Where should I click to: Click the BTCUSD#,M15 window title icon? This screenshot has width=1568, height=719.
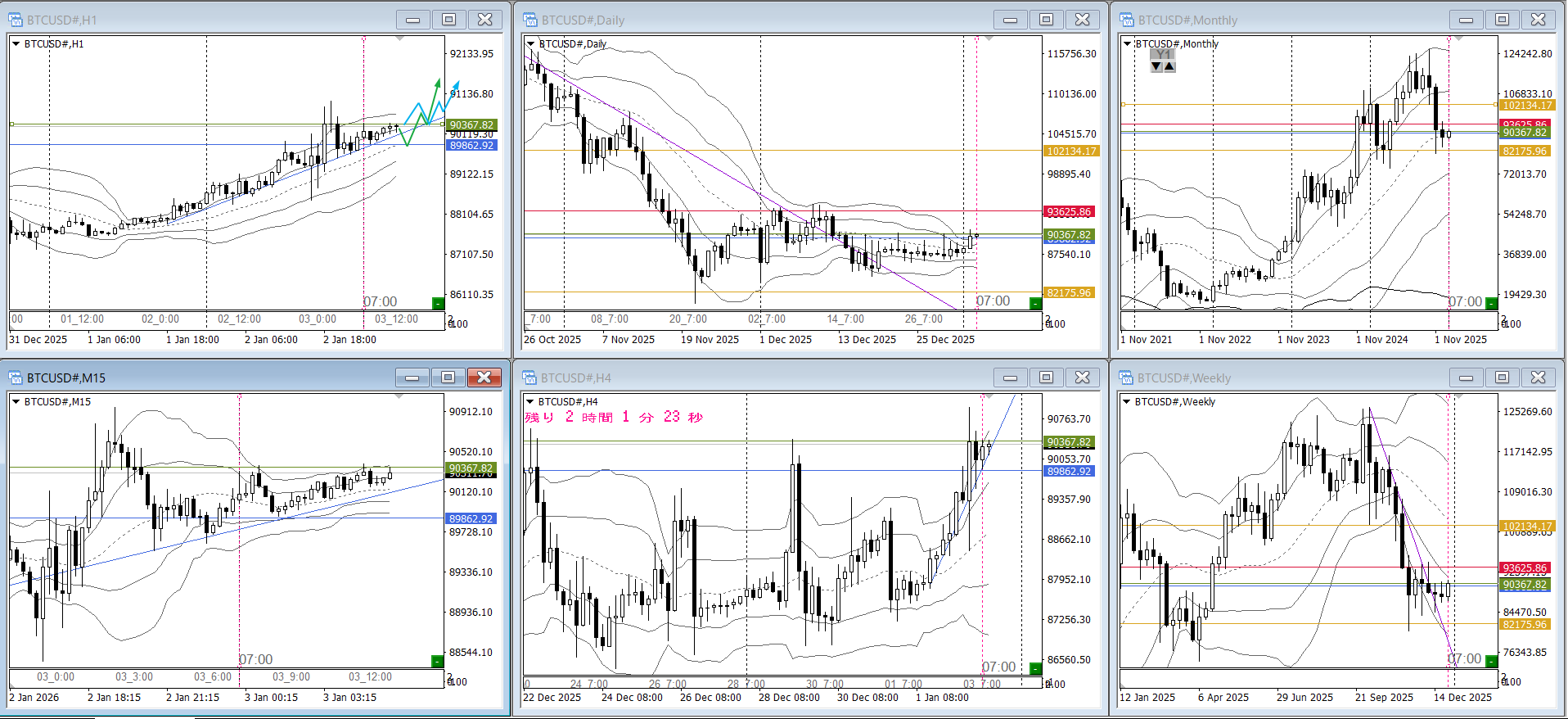(16, 378)
